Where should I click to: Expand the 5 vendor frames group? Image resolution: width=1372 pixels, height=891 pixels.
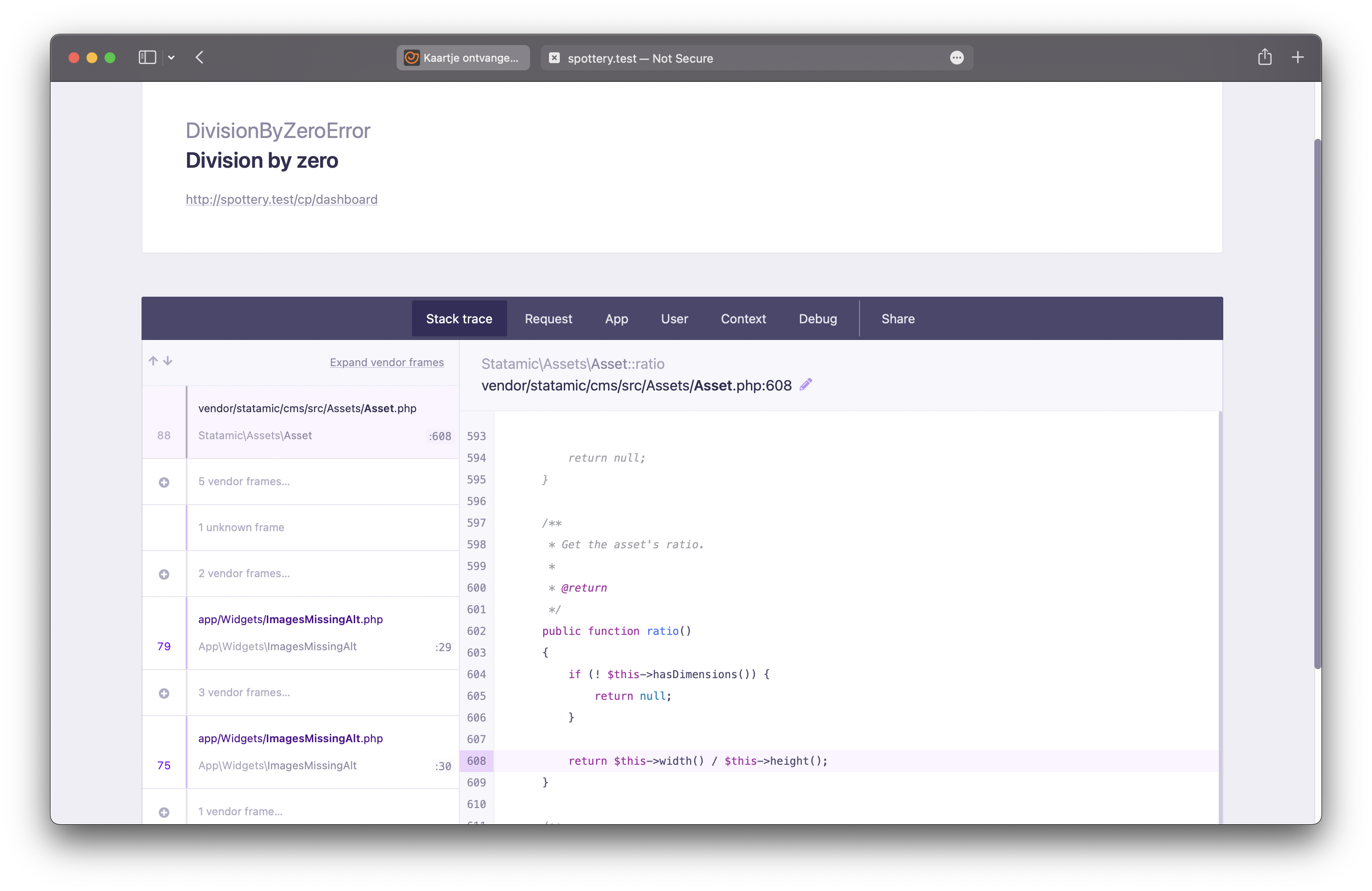point(165,482)
